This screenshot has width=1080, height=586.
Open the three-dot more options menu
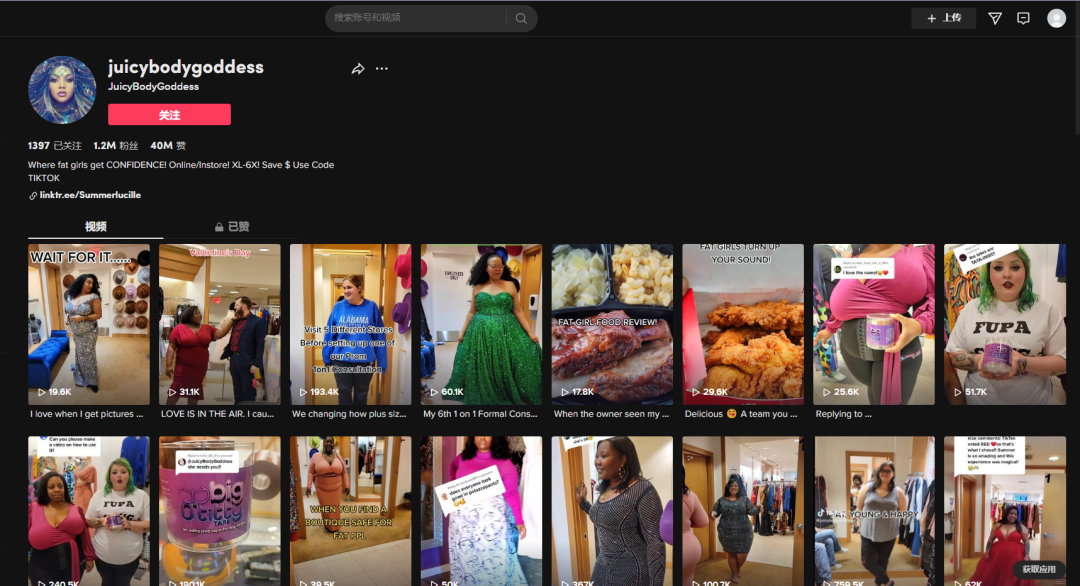pyautogui.click(x=382, y=69)
